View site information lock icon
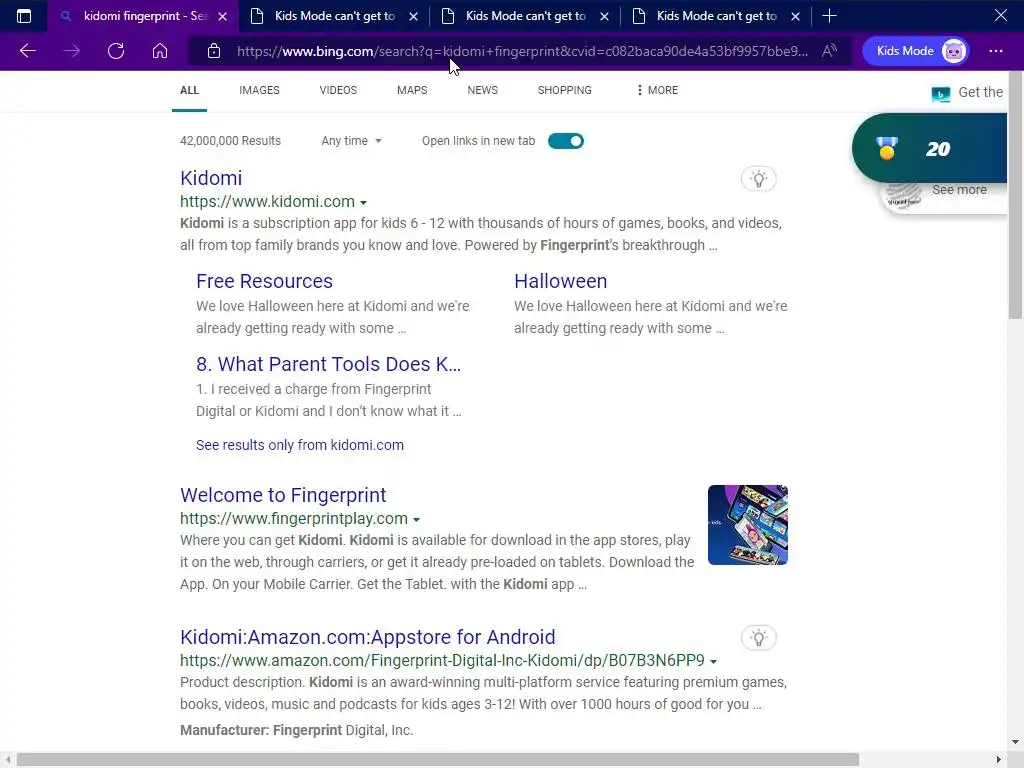The height and width of the screenshot is (768, 1024). (214, 51)
